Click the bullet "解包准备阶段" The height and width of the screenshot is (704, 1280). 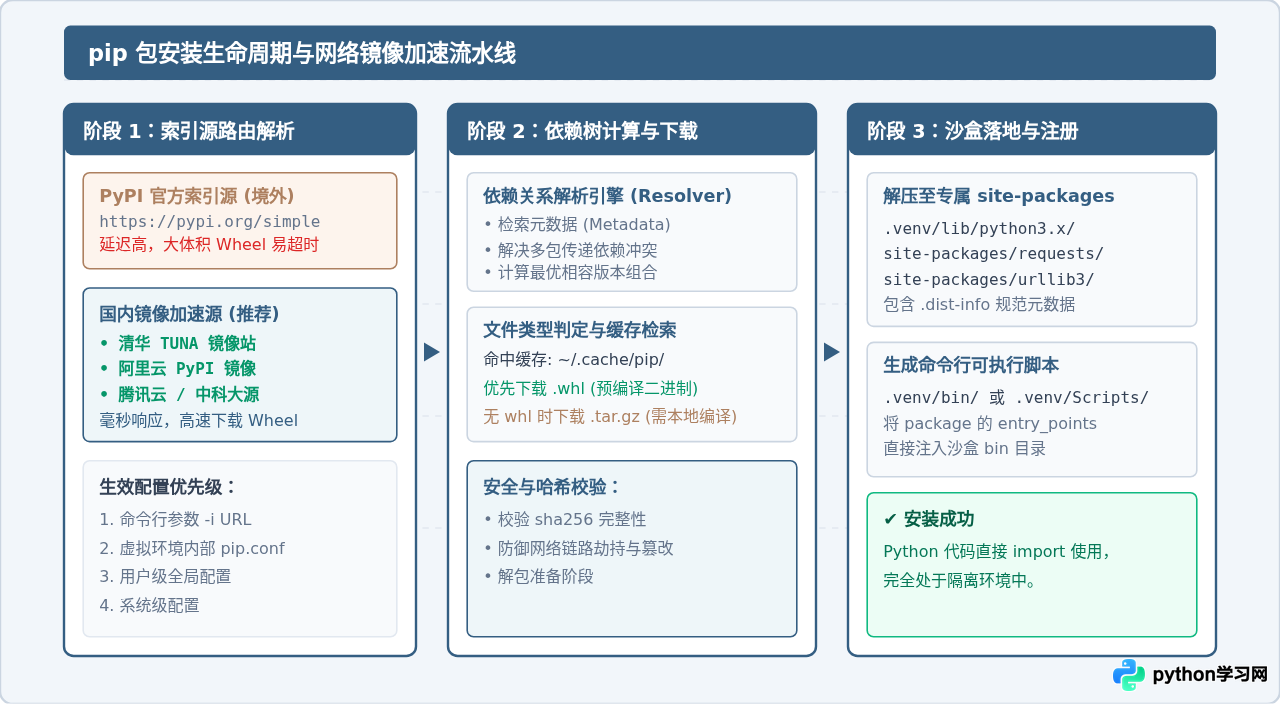click(x=538, y=576)
